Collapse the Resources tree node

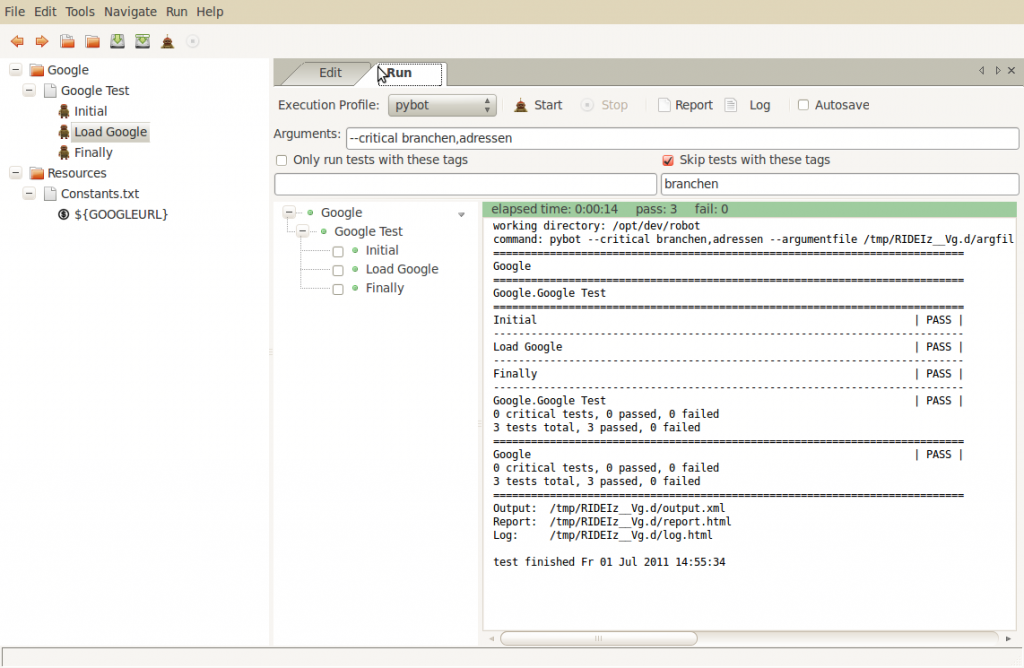click(x=15, y=173)
